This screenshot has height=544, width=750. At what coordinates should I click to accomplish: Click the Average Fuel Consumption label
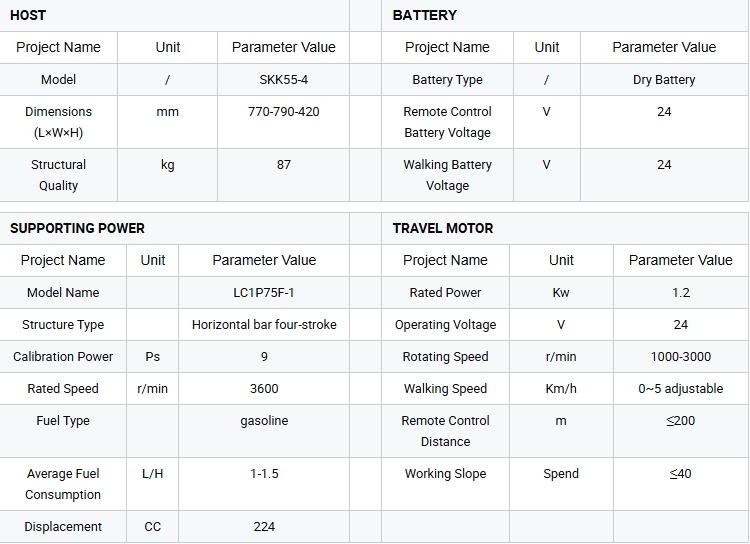point(63,484)
